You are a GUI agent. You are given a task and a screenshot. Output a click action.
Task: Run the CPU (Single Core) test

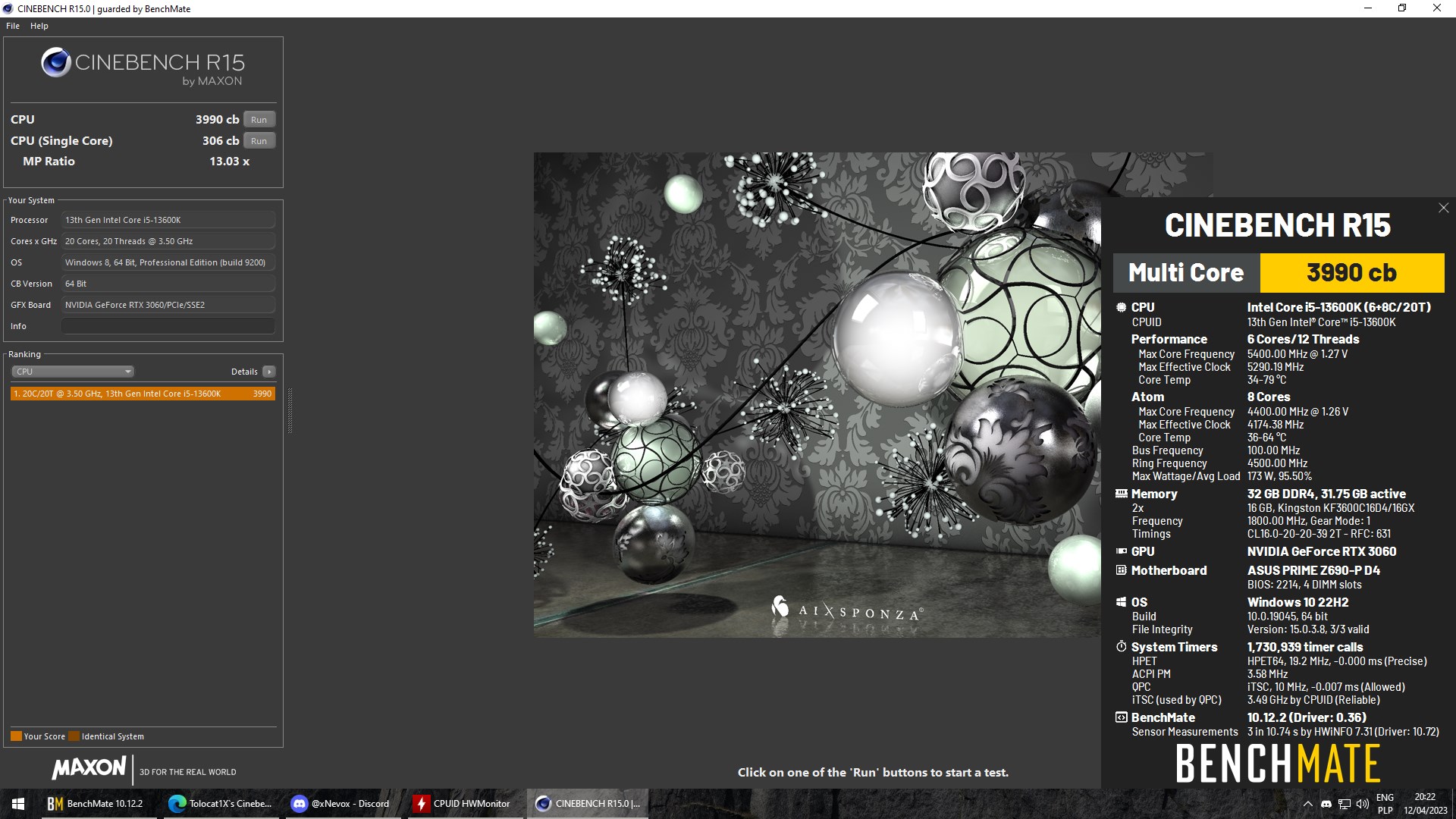tap(259, 141)
